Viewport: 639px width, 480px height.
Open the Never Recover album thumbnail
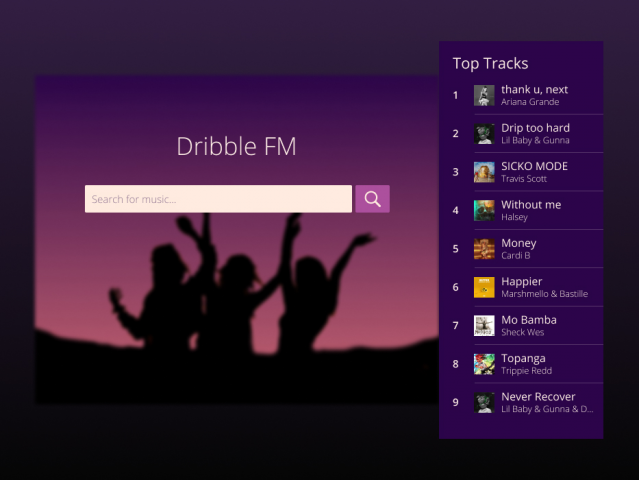pyautogui.click(x=484, y=403)
